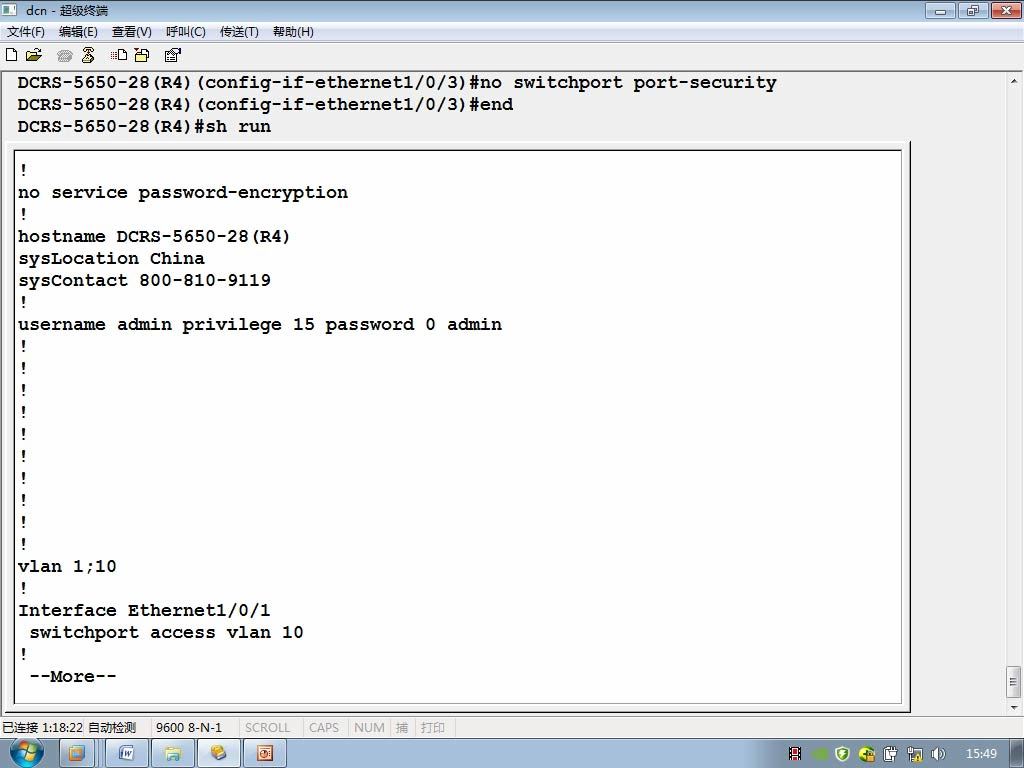This screenshot has height=768, width=1024.
Task: Click the SCROLL status indicator
Action: pos(267,728)
